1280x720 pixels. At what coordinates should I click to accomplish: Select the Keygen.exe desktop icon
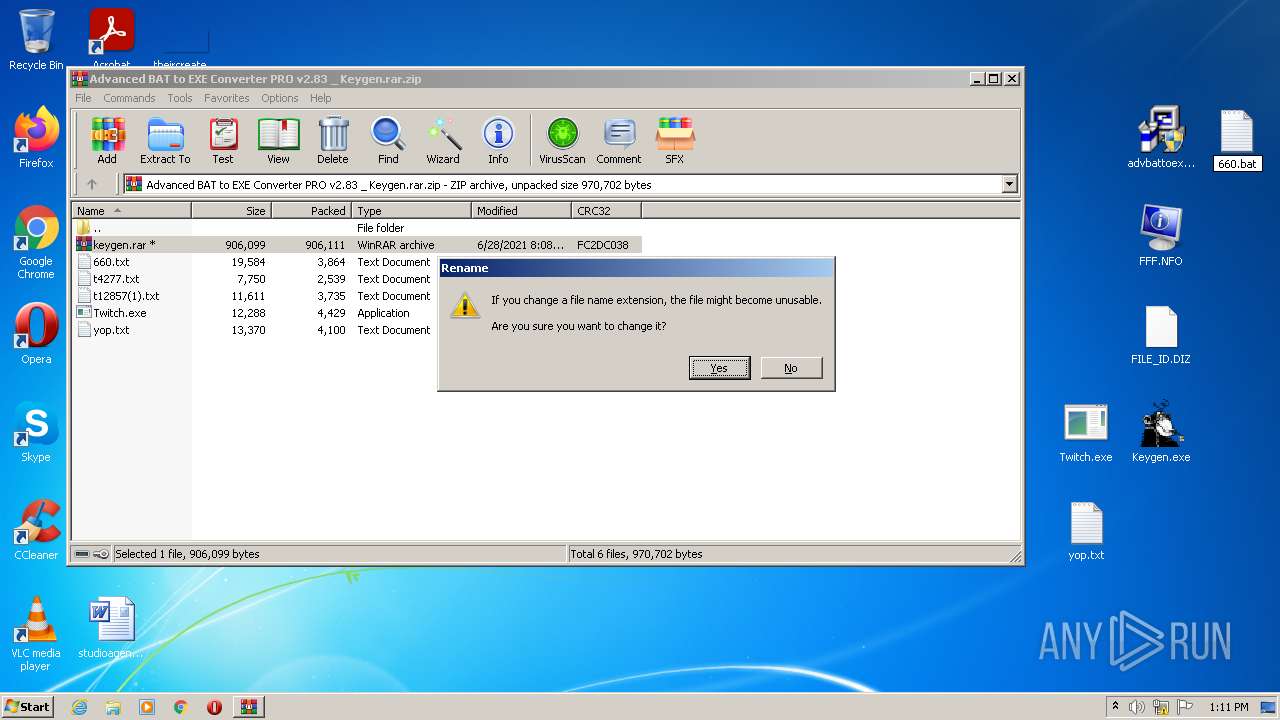[x=1161, y=432]
